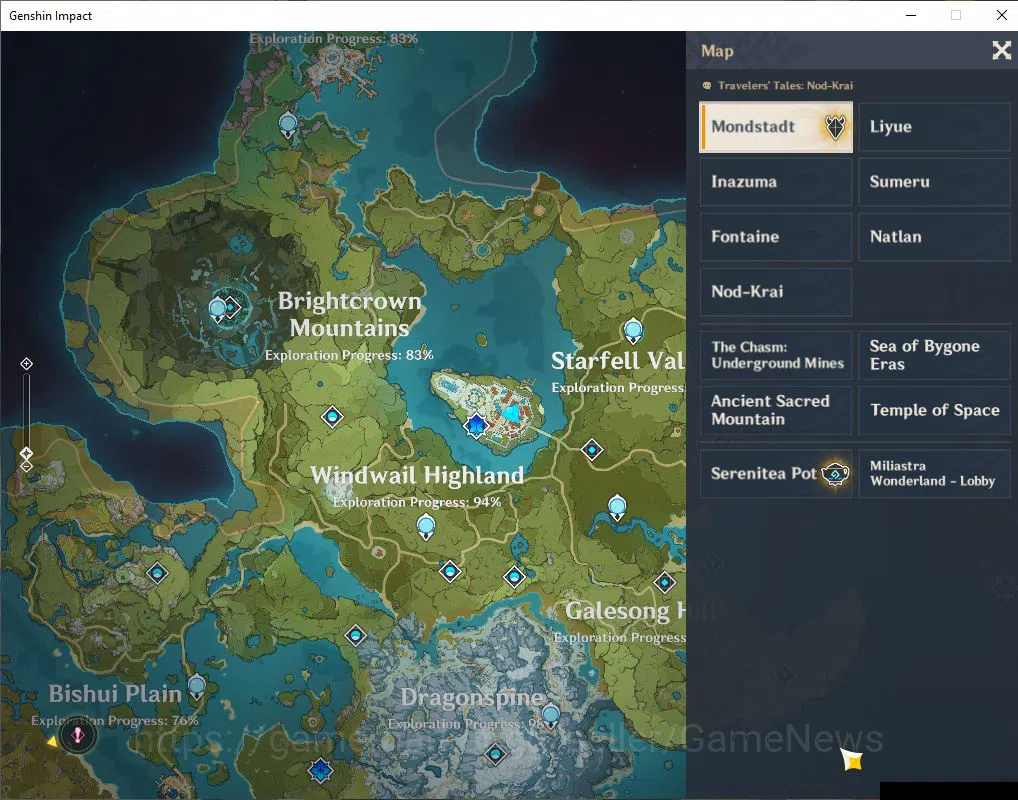Click Brightcrown Mountains area label
The image size is (1018, 800).
pyautogui.click(x=349, y=314)
